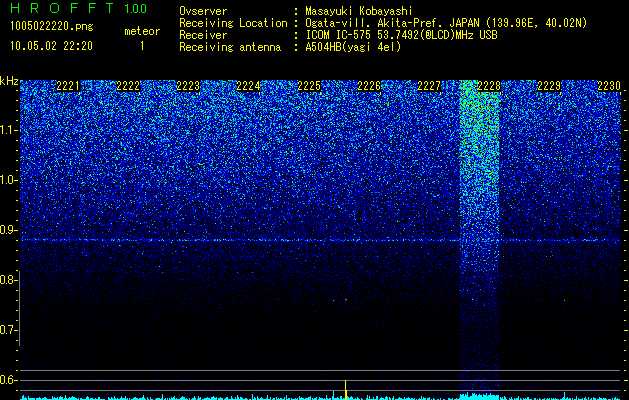Click the 0.9 kHz axis tick label

tap(9, 230)
